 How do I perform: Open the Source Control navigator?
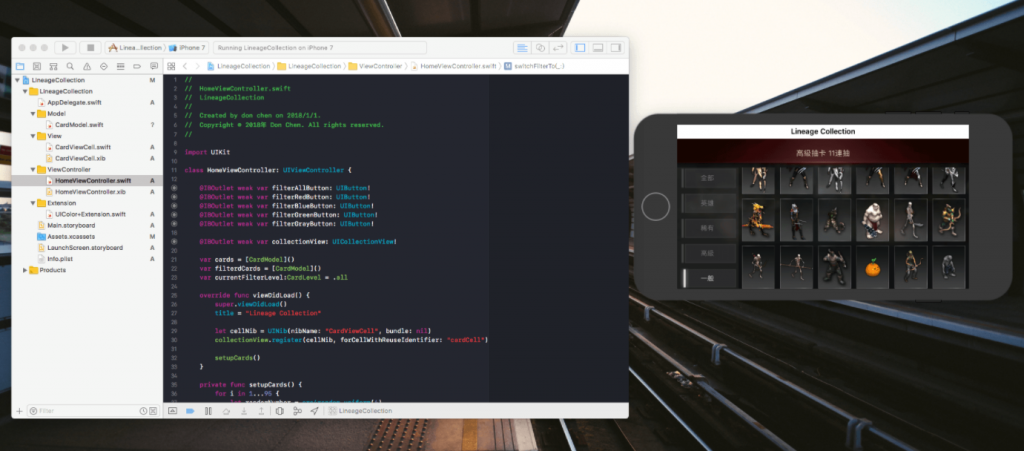coord(37,67)
